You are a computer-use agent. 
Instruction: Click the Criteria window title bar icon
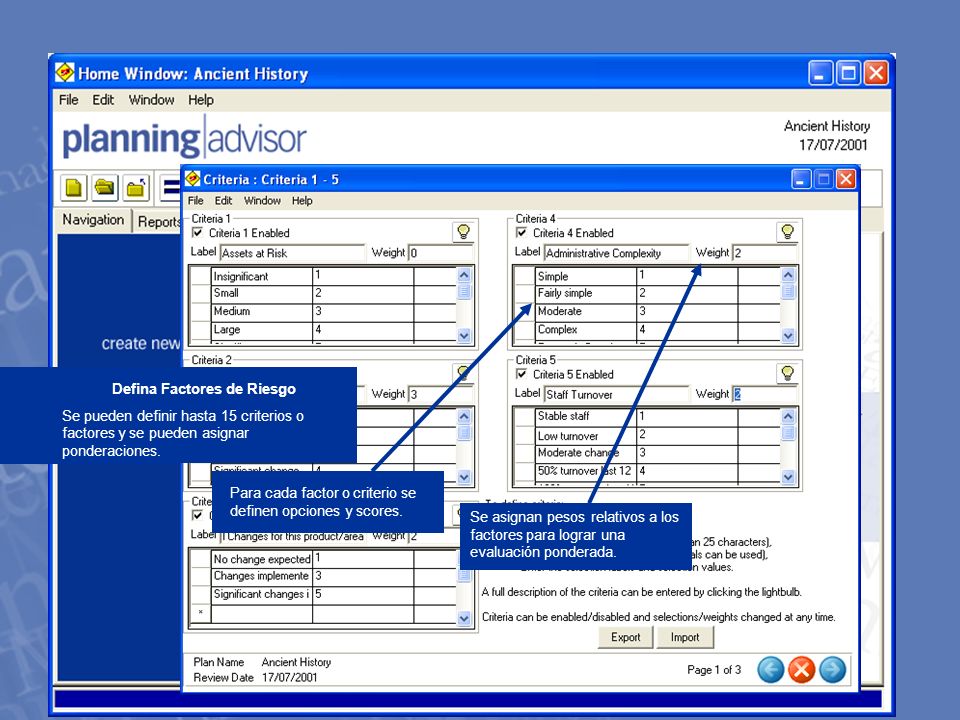click(x=193, y=179)
